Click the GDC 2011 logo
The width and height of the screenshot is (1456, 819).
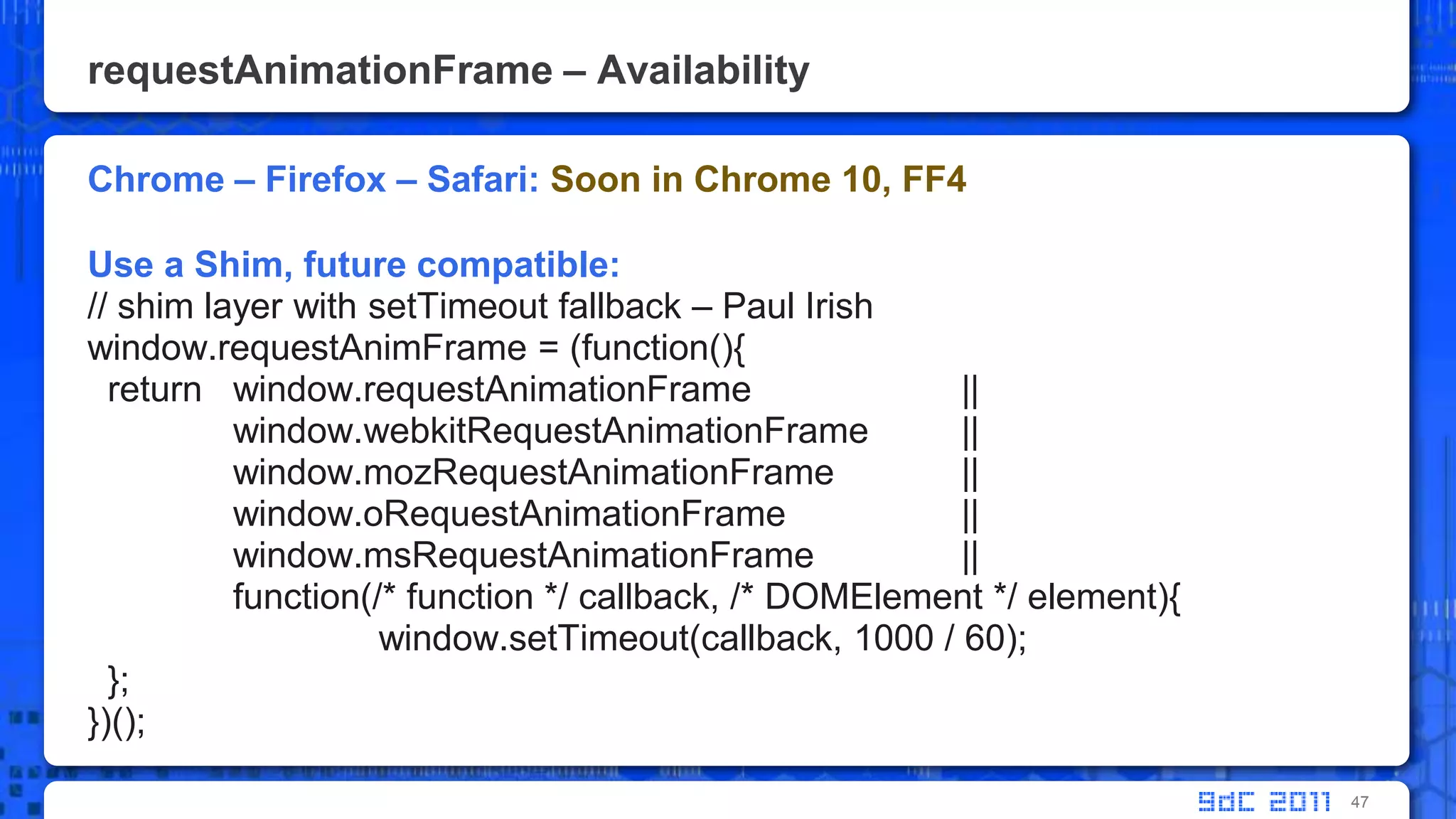[1264, 801]
